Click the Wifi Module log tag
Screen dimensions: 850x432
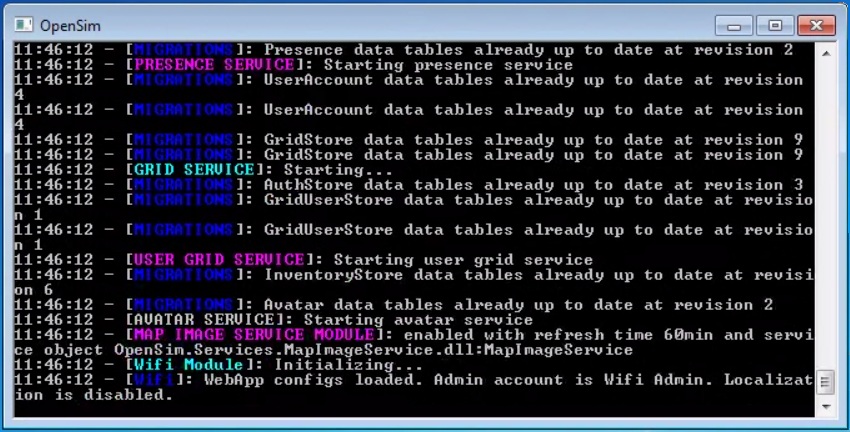[x=189, y=364]
